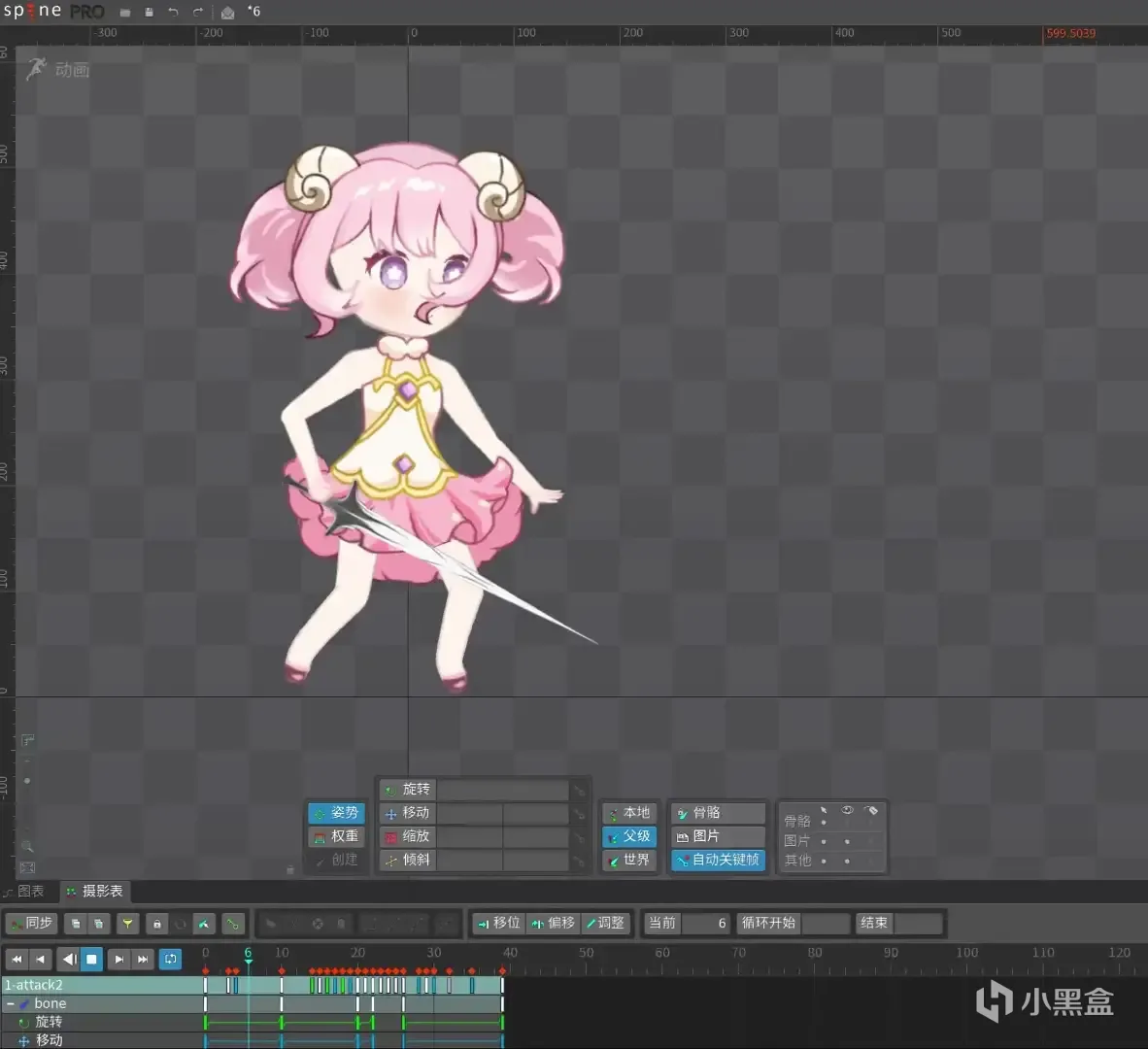The width and height of the screenshot is (1148, 1049).
Task: Select the 姿势 pose tool
Action: click(x=336, y=813)
